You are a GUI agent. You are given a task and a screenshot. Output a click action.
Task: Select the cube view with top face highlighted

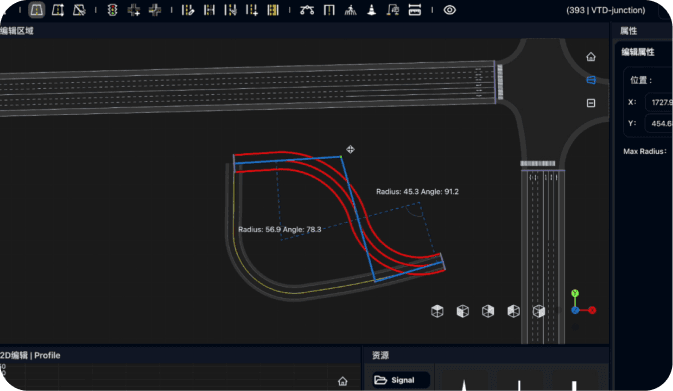(x=437, y=311)
